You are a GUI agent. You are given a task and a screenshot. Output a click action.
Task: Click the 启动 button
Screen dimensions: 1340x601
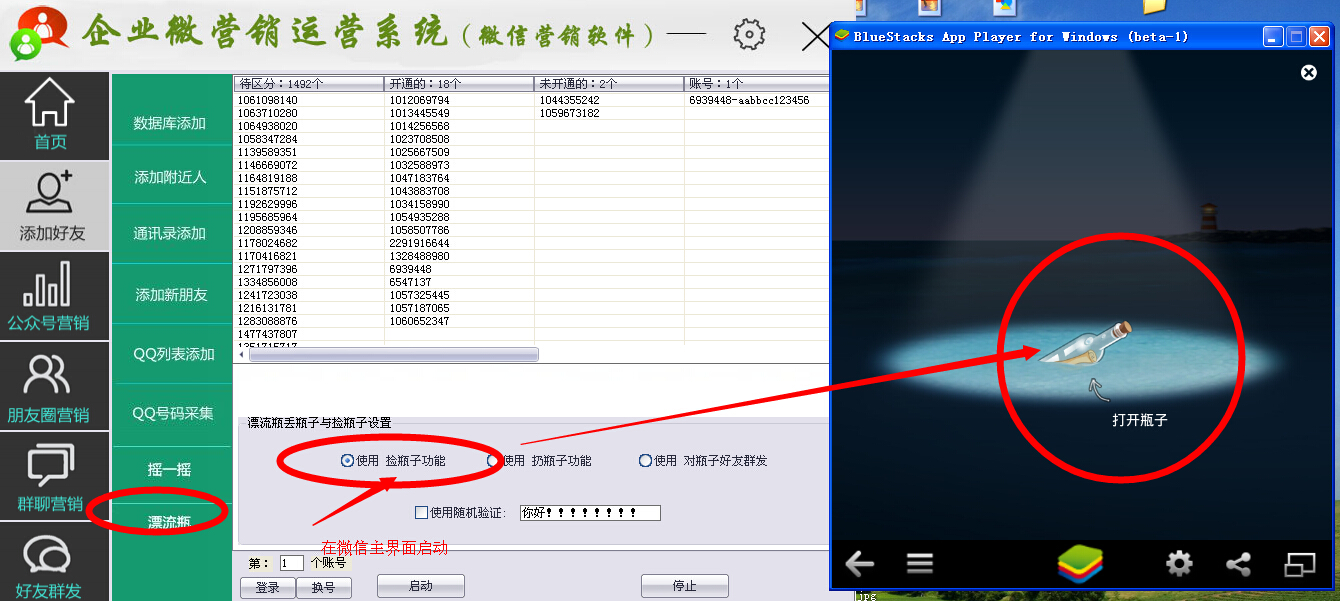click(421, 586)
